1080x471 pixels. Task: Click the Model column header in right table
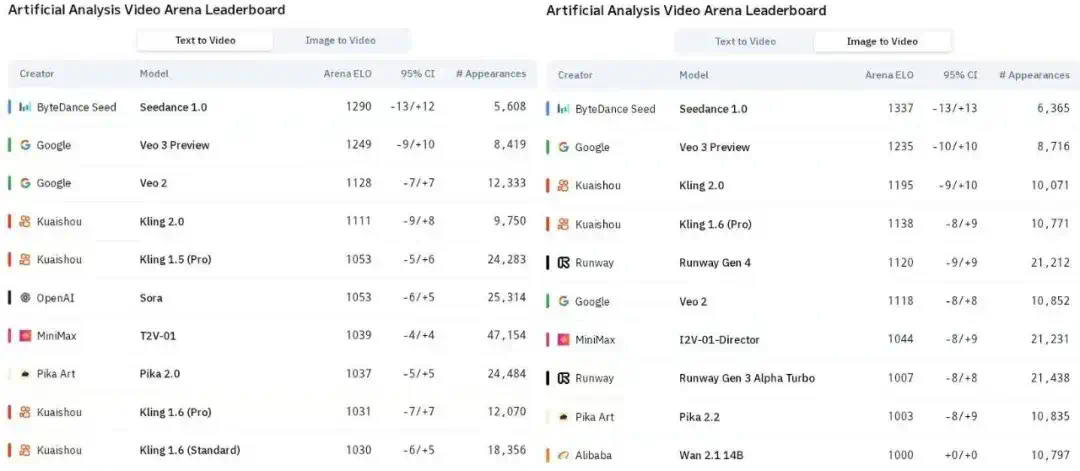point(694,75)
